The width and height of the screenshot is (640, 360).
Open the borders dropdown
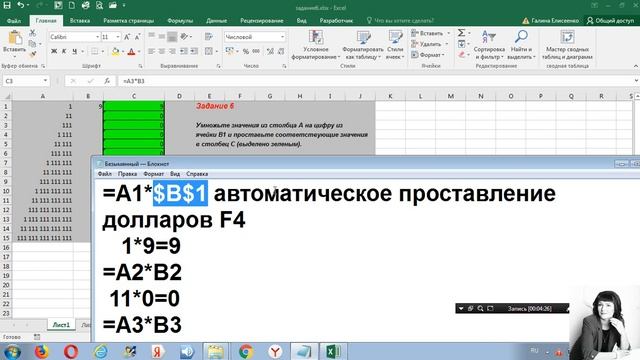coord(103,51)
